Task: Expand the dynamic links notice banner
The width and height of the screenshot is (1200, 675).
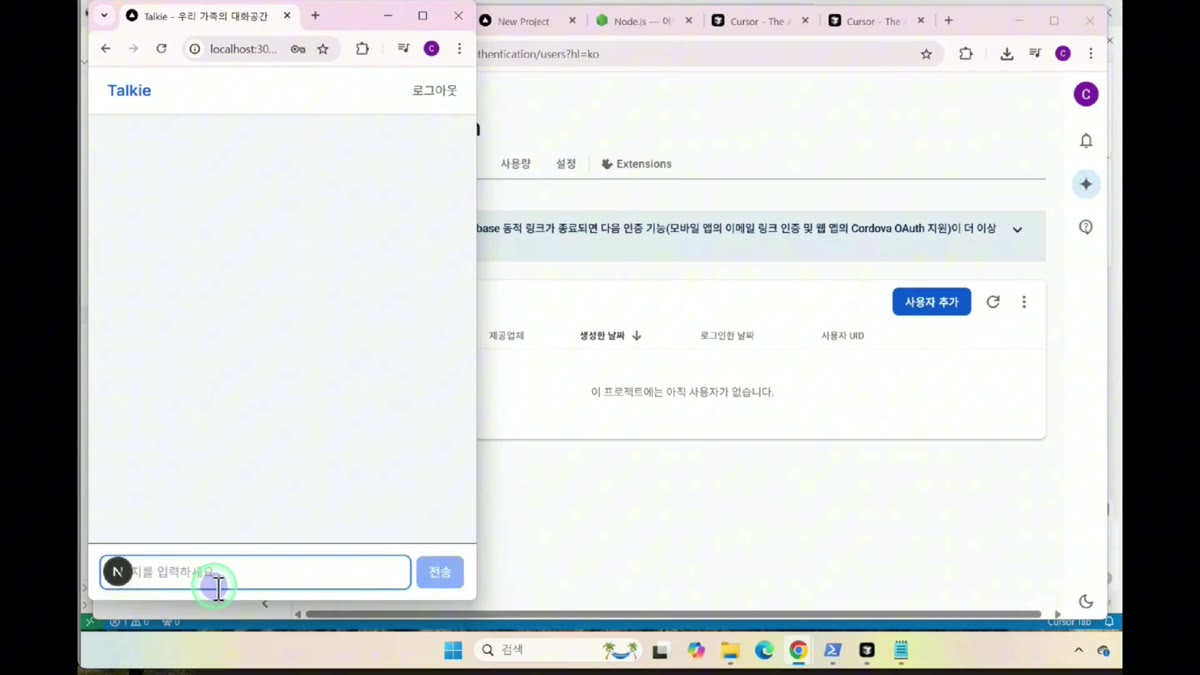Action: [x=1017, y=230]
